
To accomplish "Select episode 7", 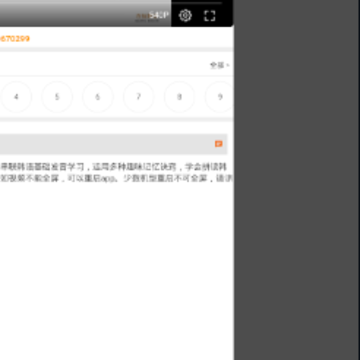I will (x=139, y=97).
